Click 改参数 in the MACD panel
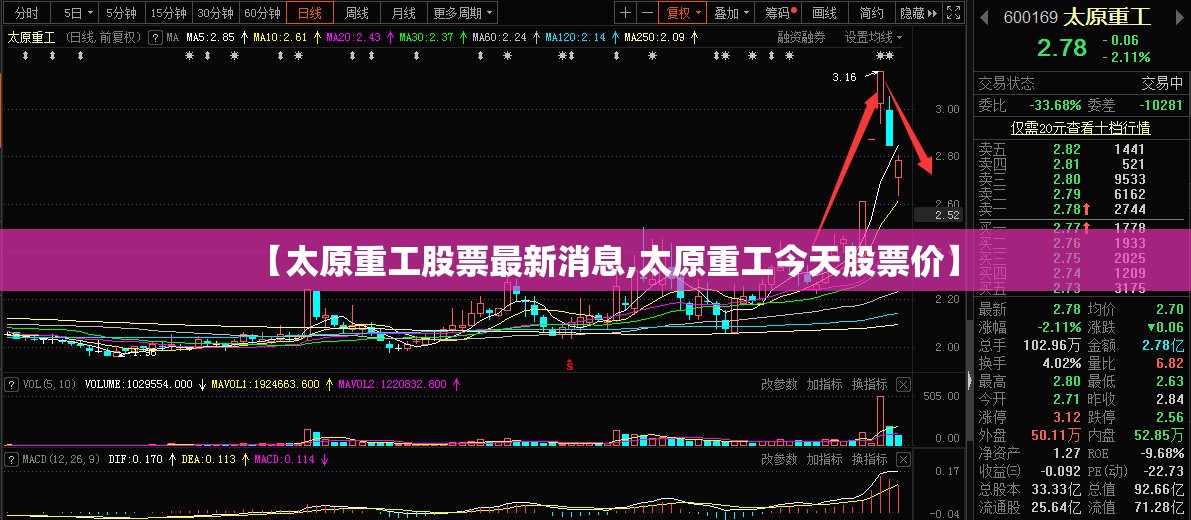This screenshot has height=520, width=1191. point(779,459)
